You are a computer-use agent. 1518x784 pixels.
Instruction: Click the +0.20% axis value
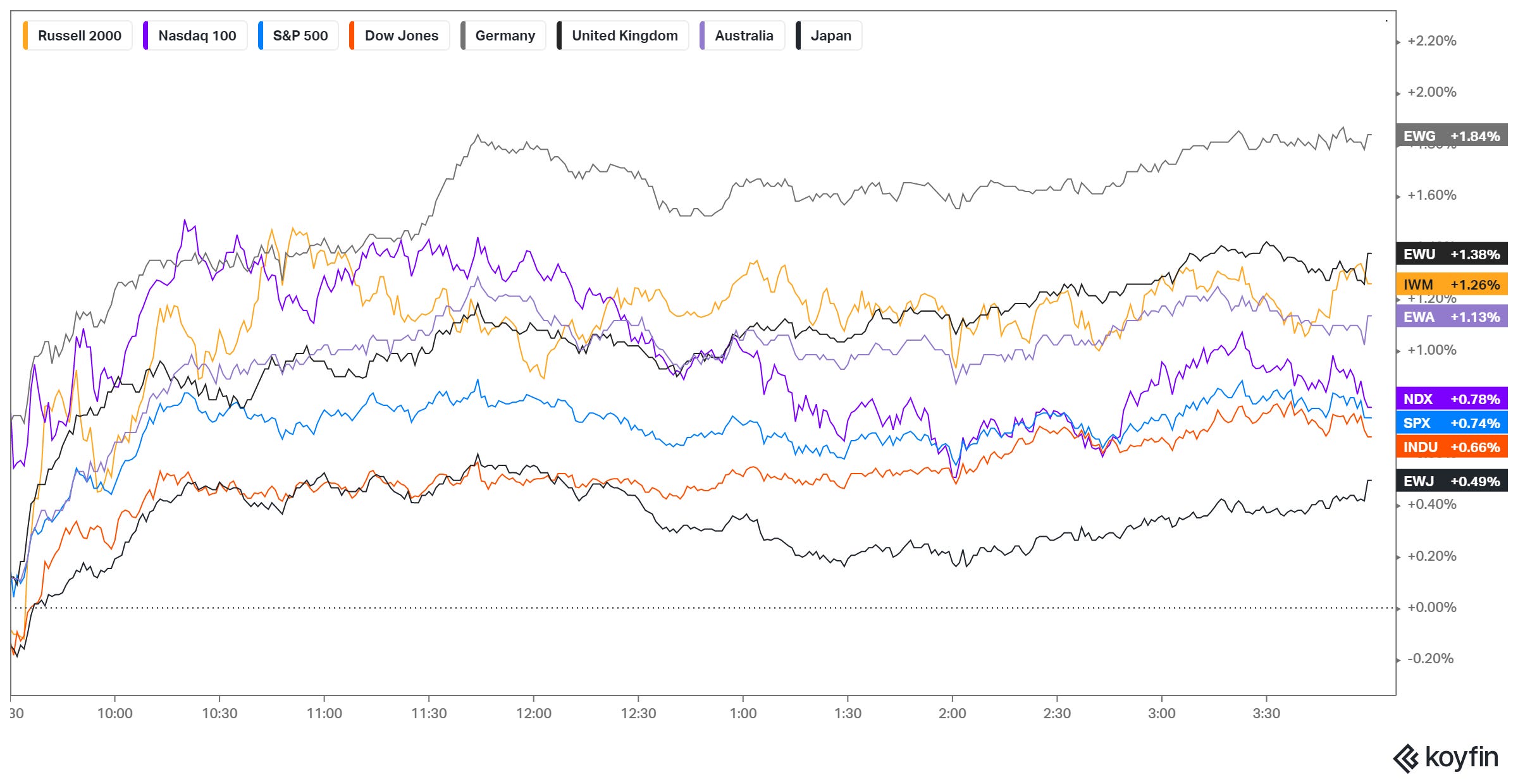pos(1431,556)
